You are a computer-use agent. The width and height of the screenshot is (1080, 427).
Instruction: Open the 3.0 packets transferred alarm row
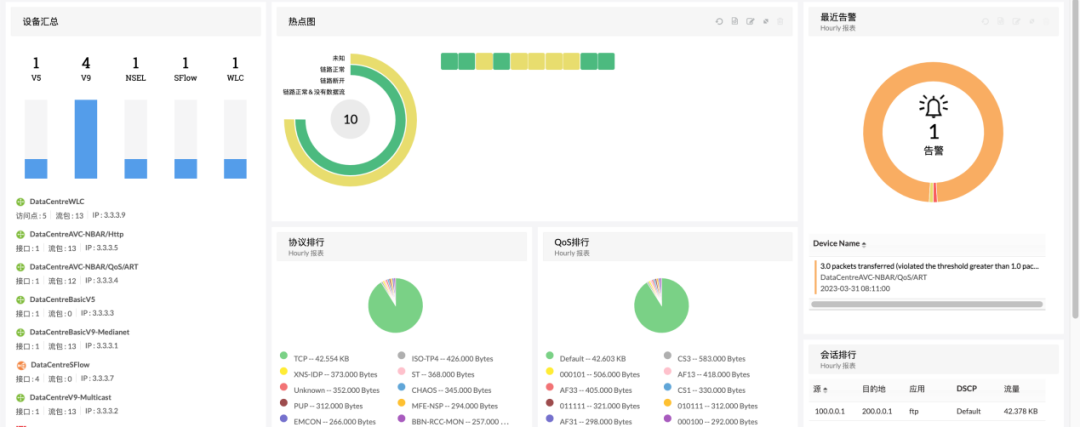pos(929,277)
